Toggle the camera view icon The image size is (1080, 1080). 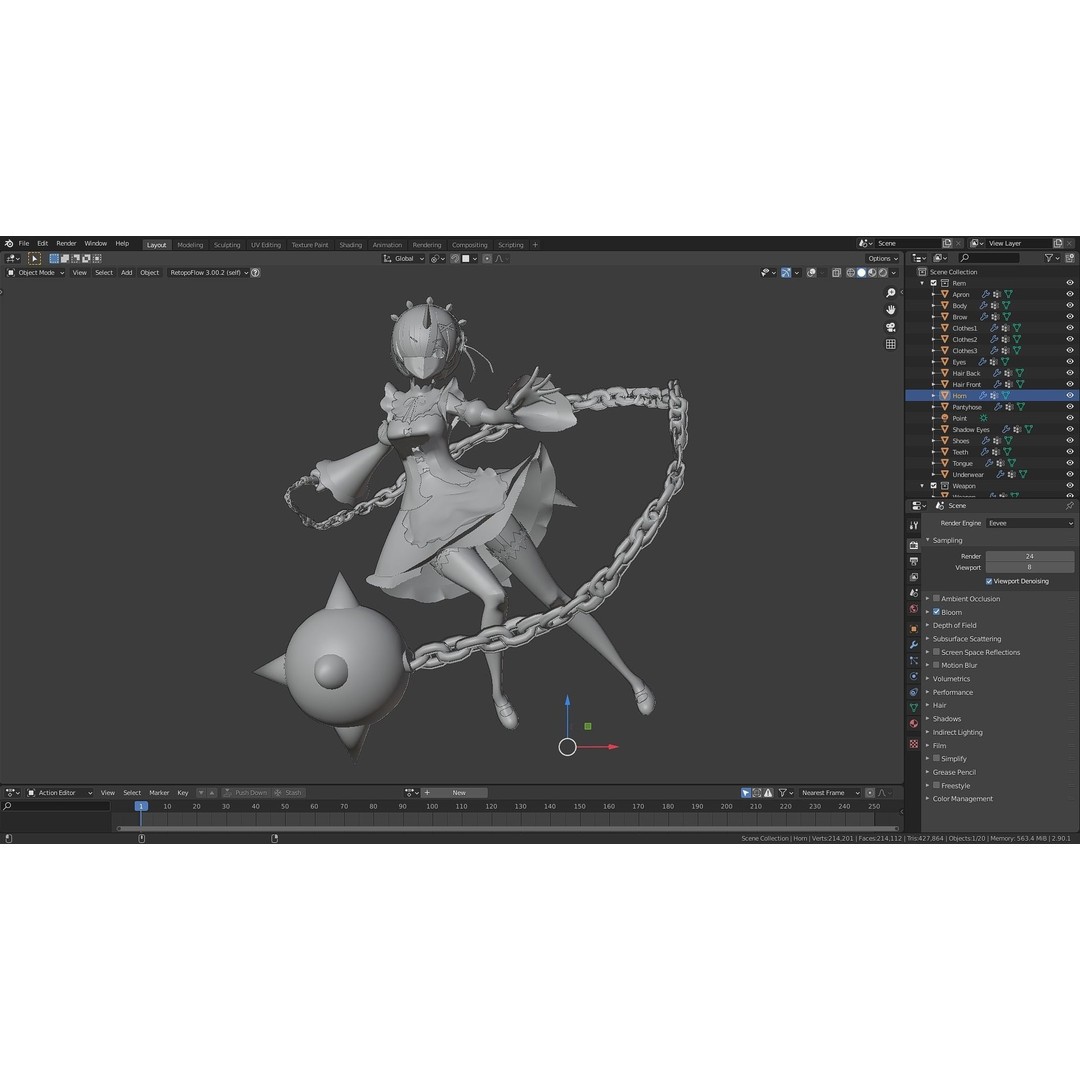click(x=891, y=326)
